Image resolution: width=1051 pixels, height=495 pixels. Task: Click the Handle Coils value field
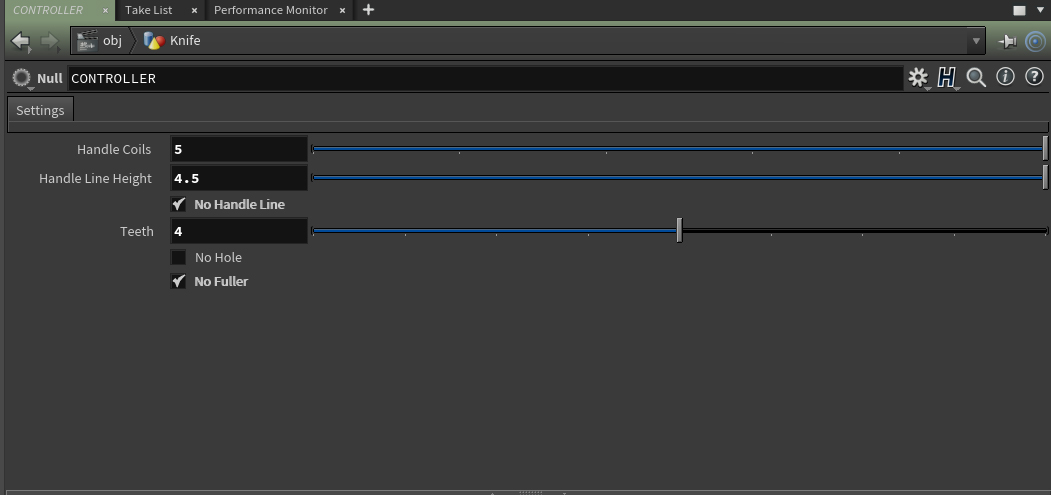coord(239,149)
